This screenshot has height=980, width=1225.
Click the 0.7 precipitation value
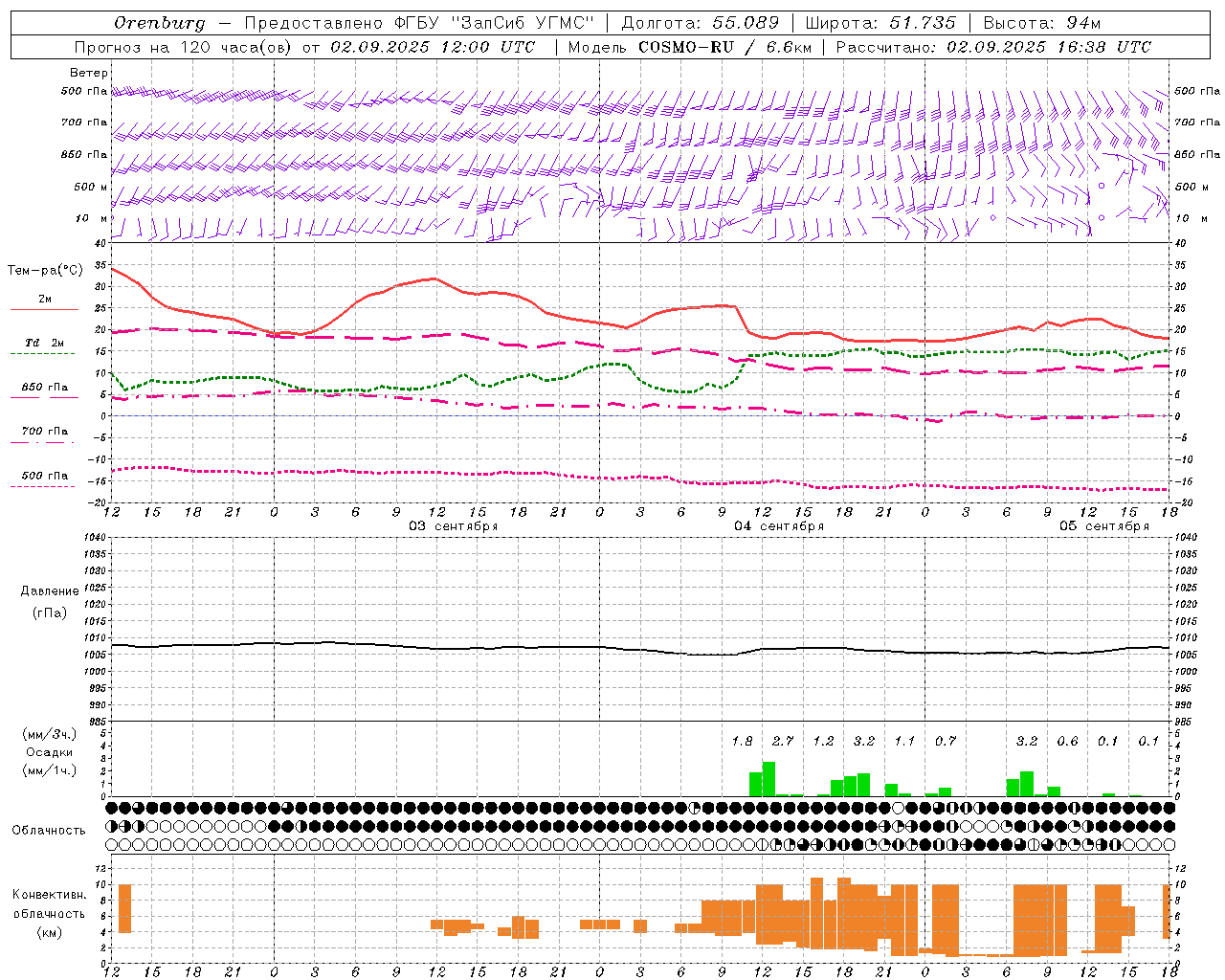click(946, 741)
